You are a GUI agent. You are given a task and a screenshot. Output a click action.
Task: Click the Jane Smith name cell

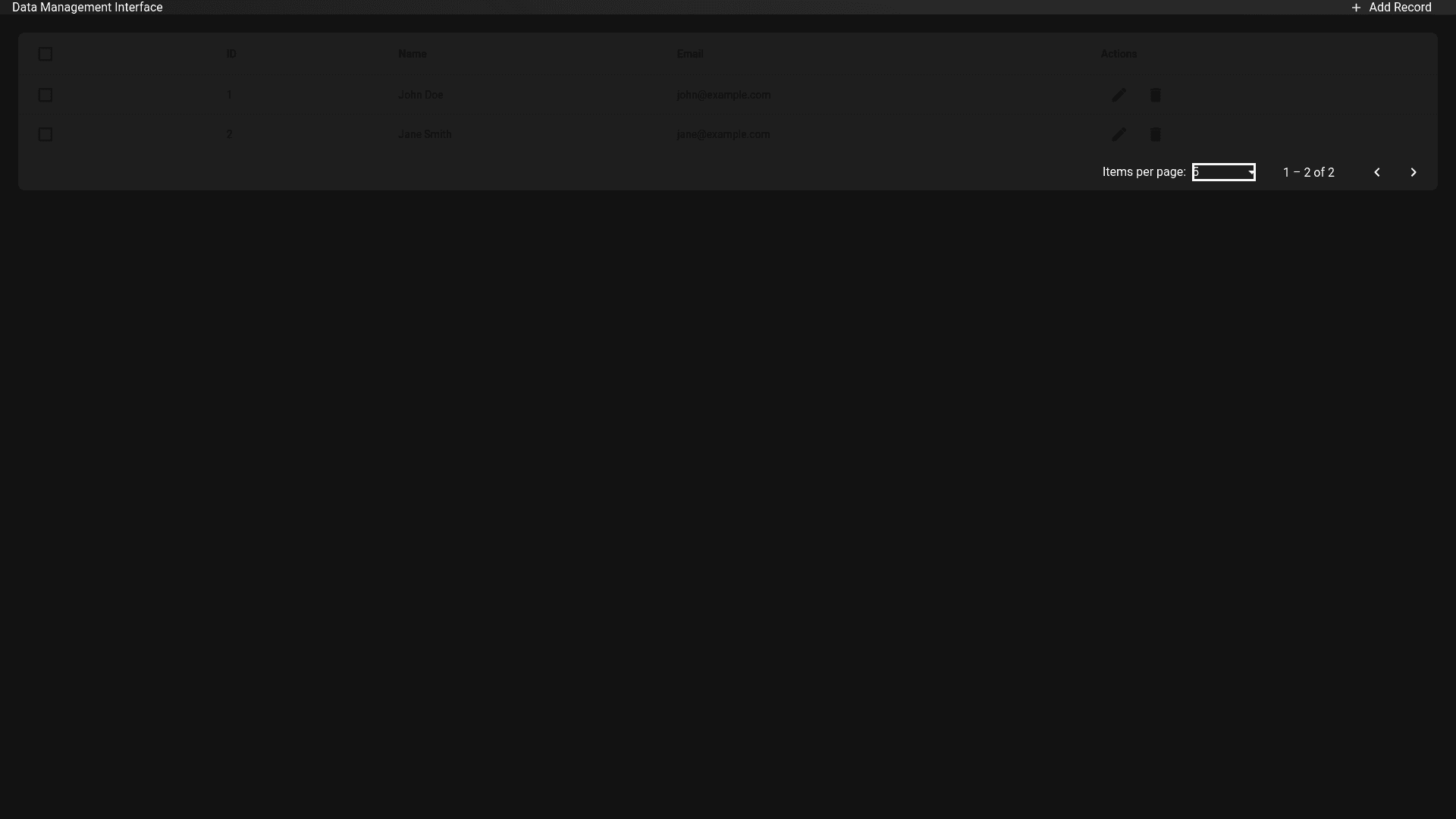(x=425, y=134)
